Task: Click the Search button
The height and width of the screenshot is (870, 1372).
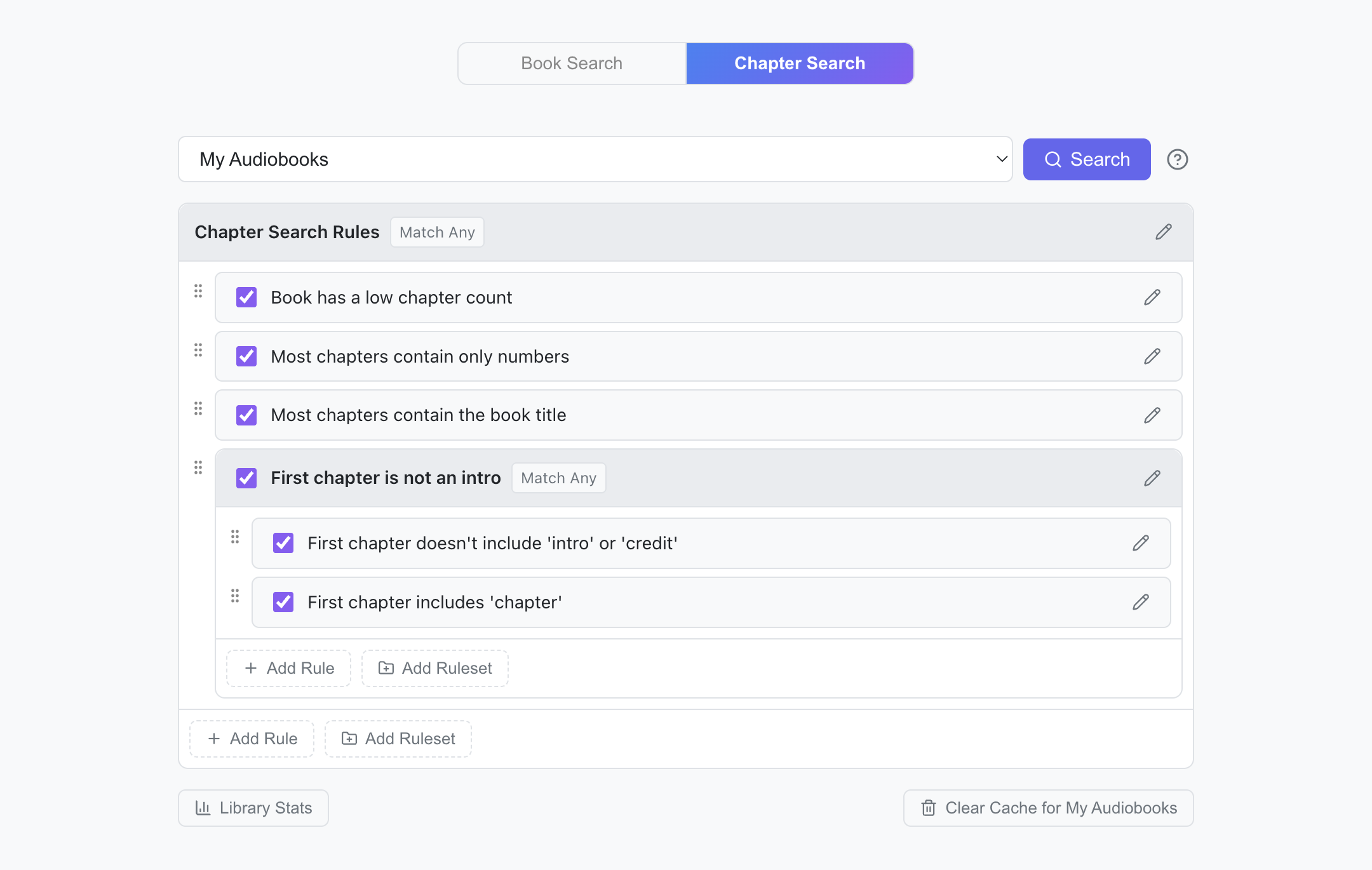Action: tap(1087, 159)
